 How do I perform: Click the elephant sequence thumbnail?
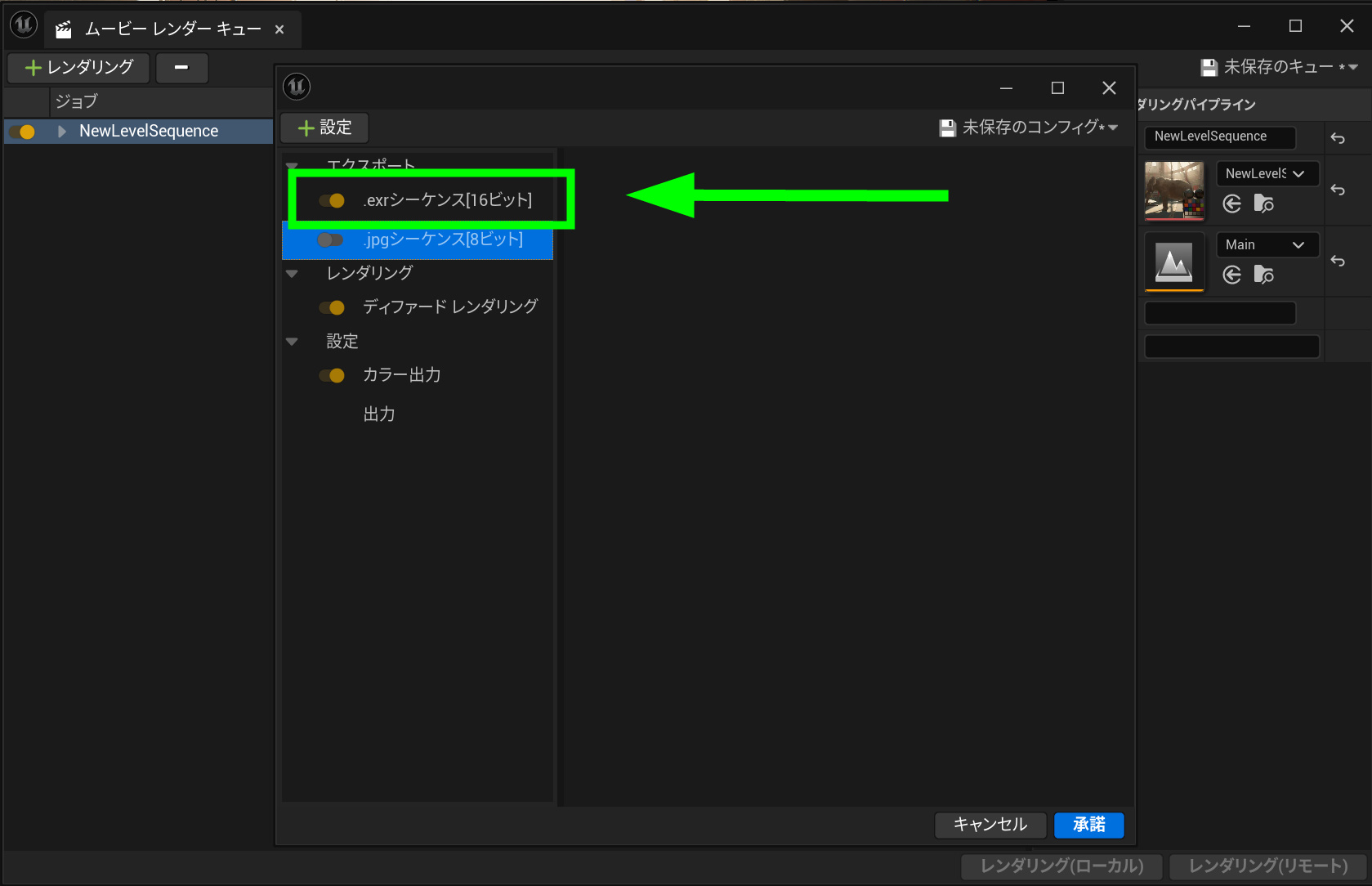[x=1173, y=190]
